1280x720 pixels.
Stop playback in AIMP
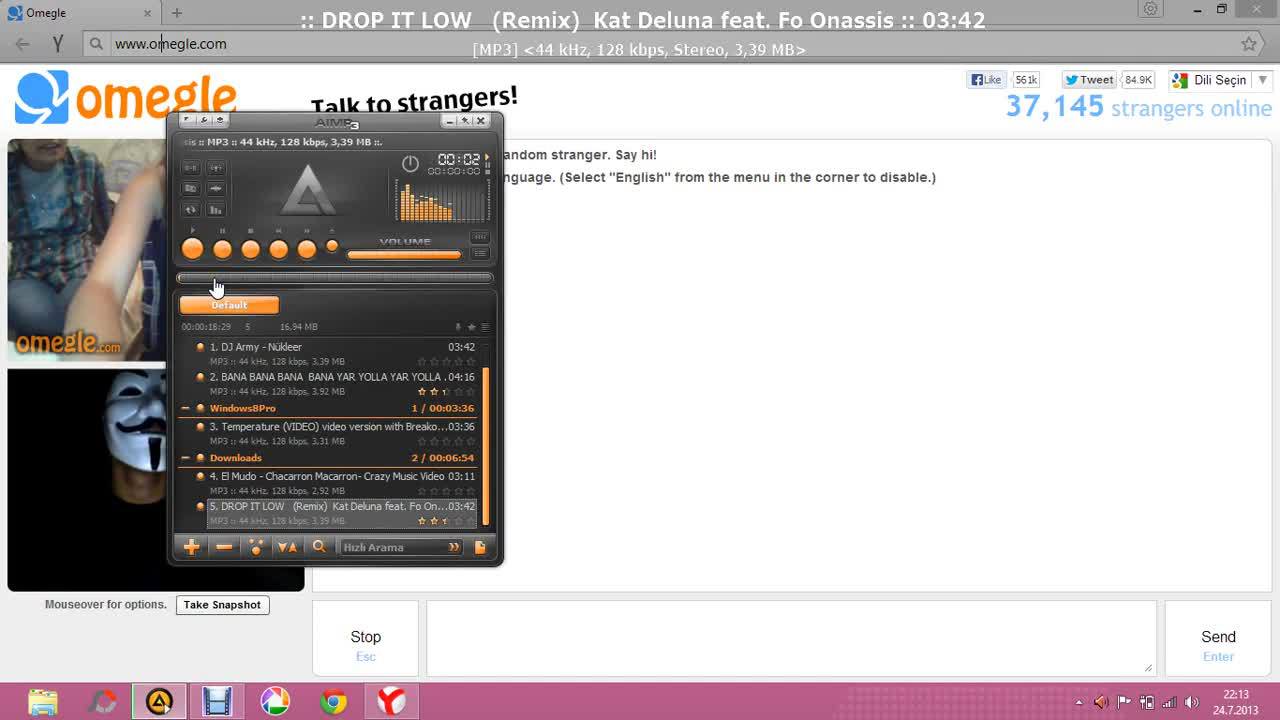[250, 249]
